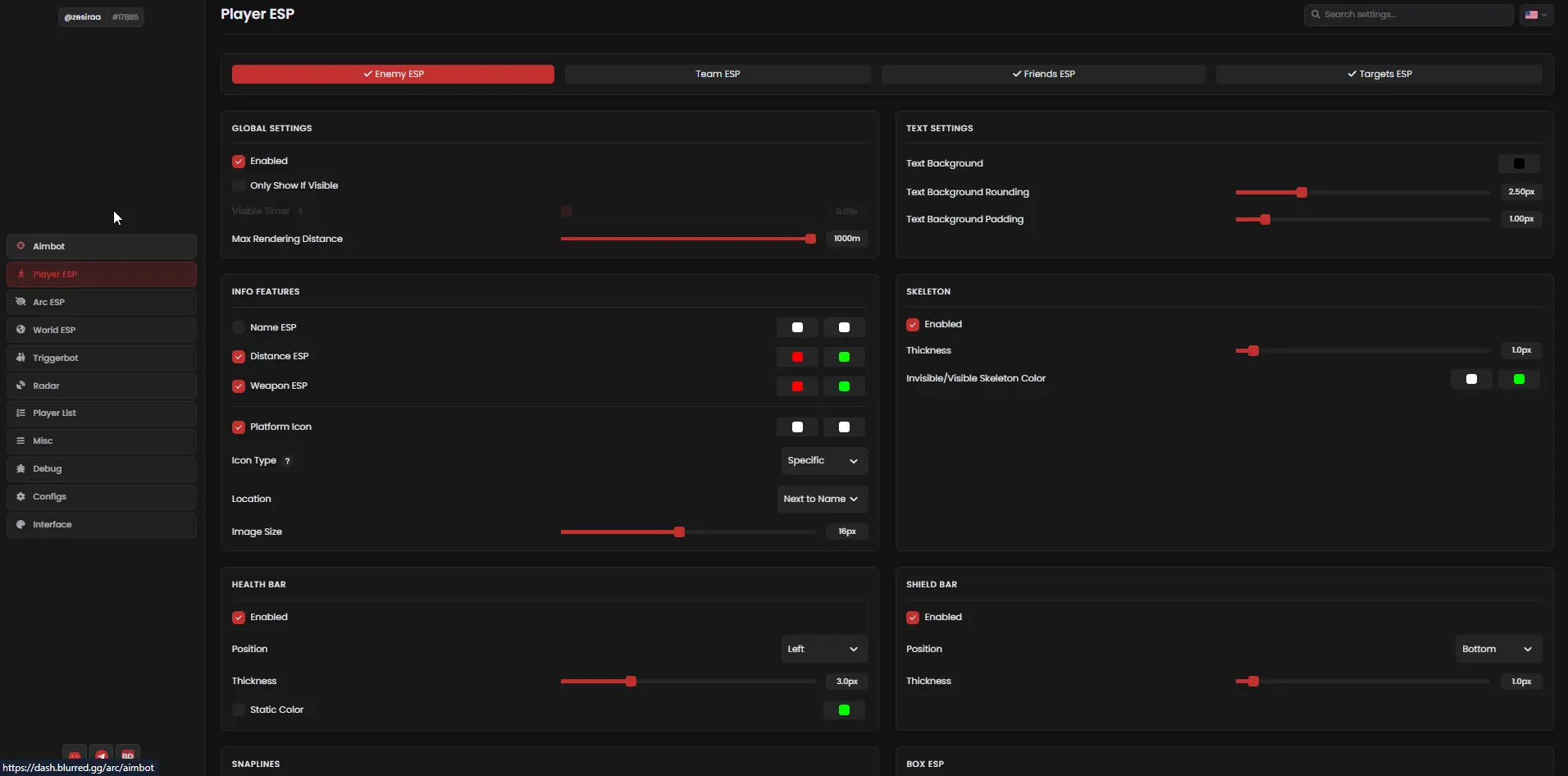Switch to the Friends ESP tab
This screenshot has height=776, width=1568.
tap(1043, 74)
